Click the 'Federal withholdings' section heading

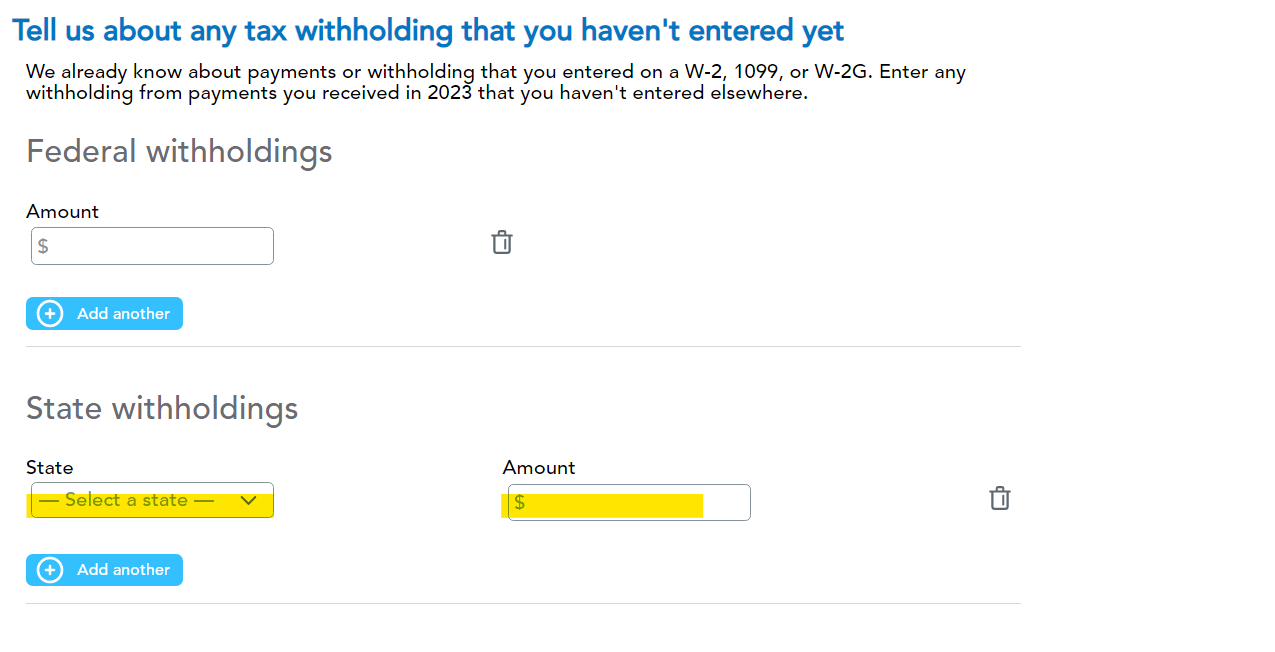pos(179,152)
